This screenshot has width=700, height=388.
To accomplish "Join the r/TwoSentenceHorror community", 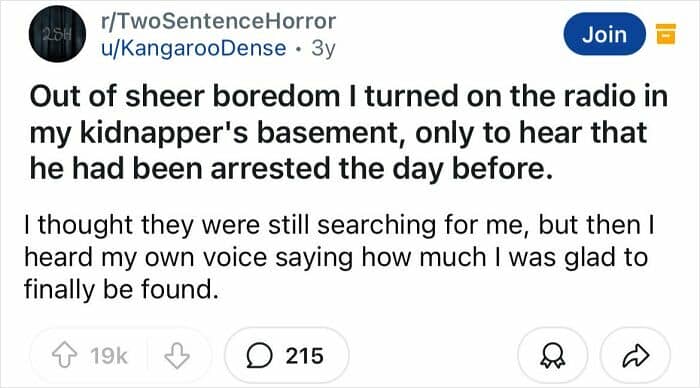I will 604,34.
